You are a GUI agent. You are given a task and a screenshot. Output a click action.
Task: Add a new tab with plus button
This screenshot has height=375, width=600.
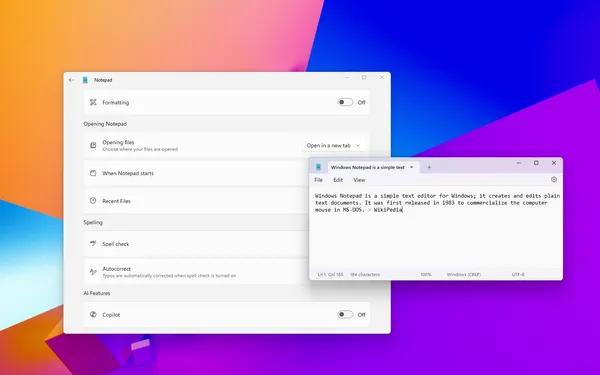tap(429, 167)
